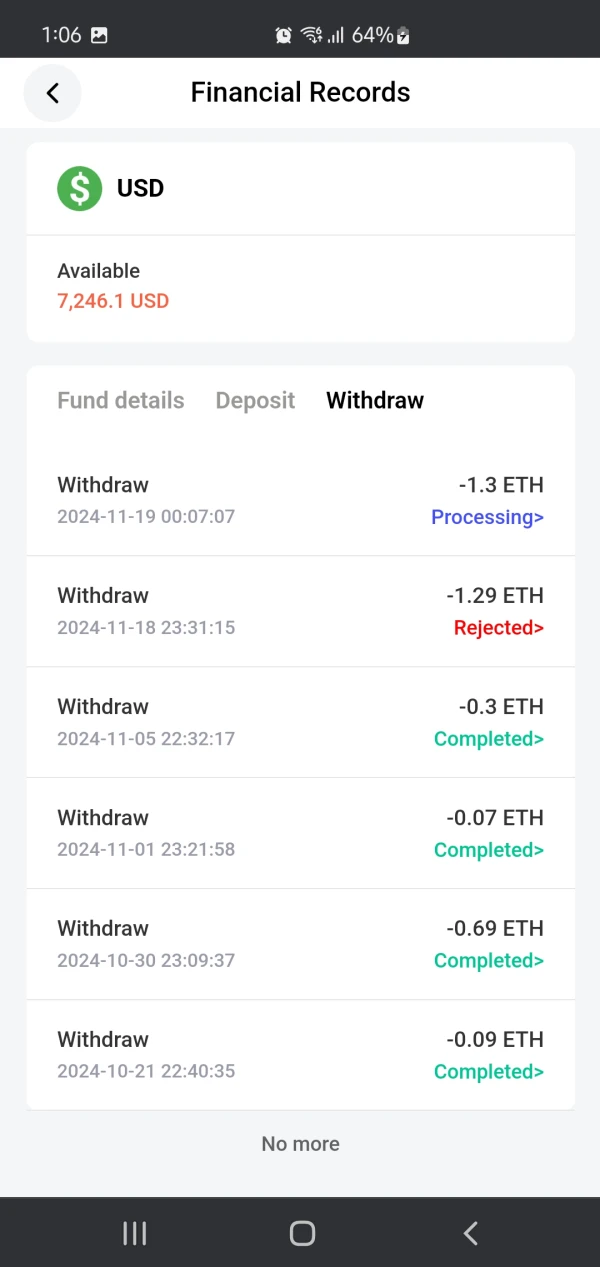Tap the back arrow in header

coord(53,93)
